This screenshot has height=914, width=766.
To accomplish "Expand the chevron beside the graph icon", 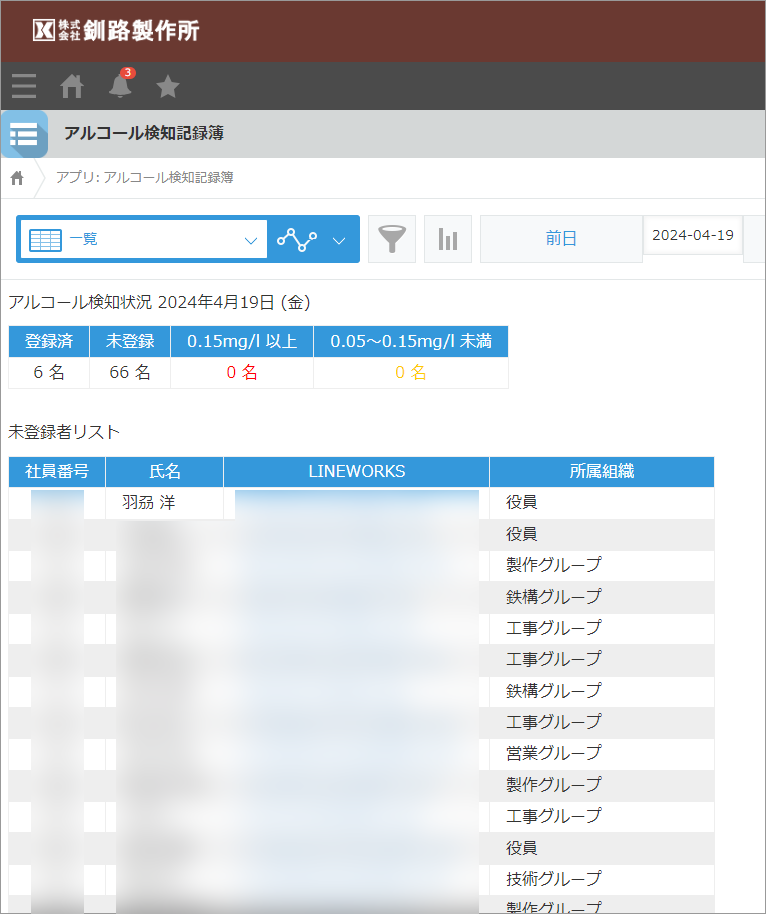I will point(339,240).
